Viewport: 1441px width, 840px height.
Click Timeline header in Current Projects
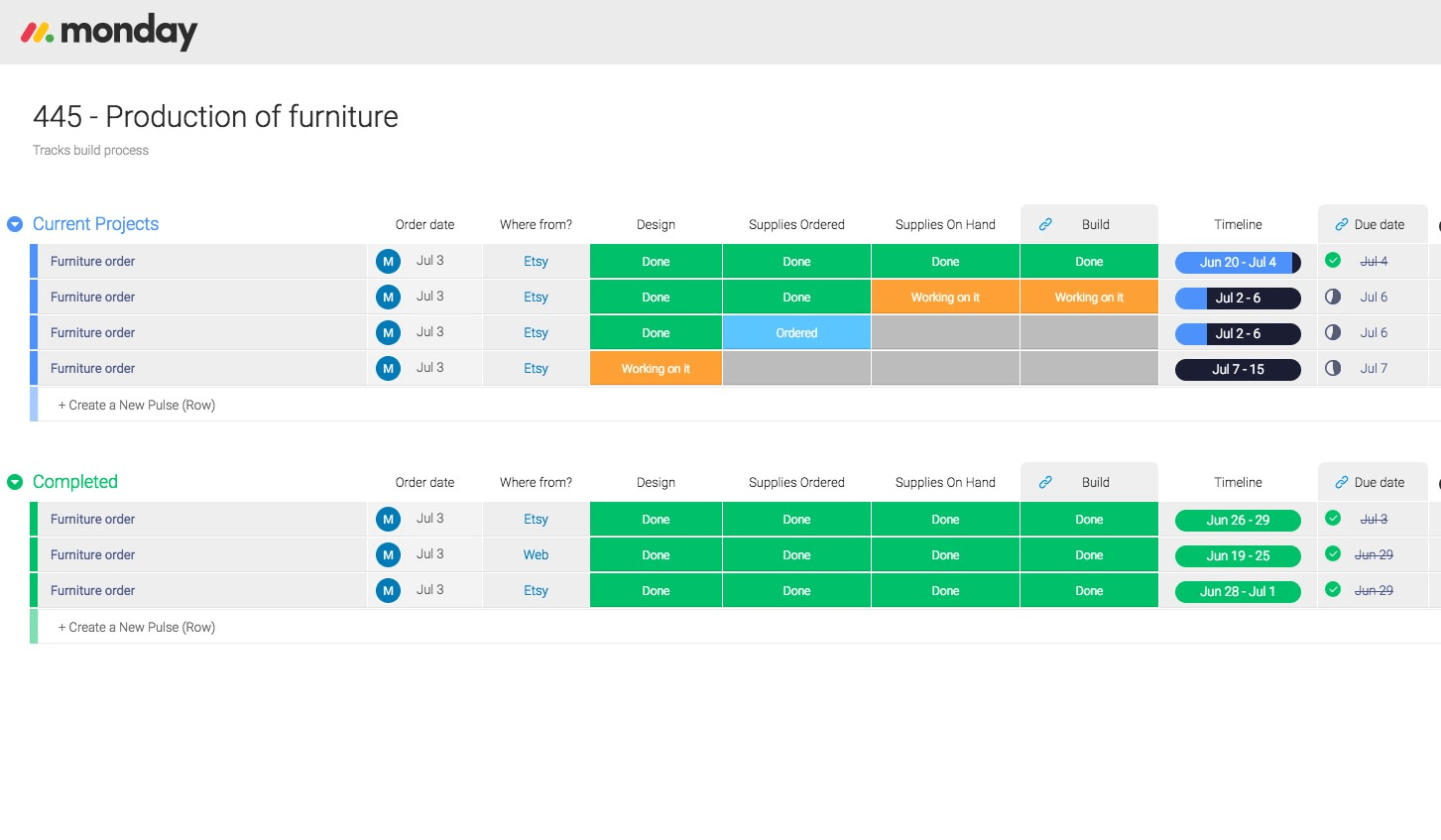click(1238, 225)
